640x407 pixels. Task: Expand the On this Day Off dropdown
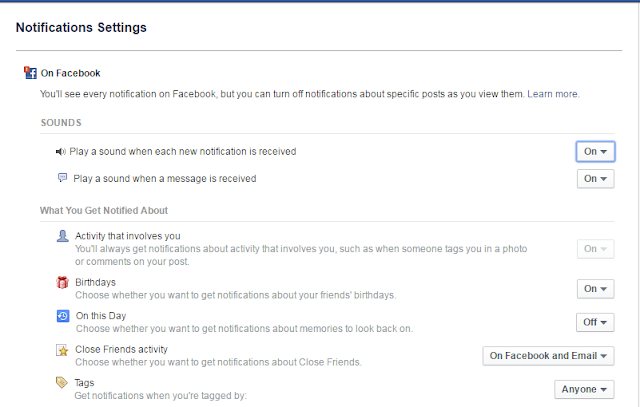[595, 322]
